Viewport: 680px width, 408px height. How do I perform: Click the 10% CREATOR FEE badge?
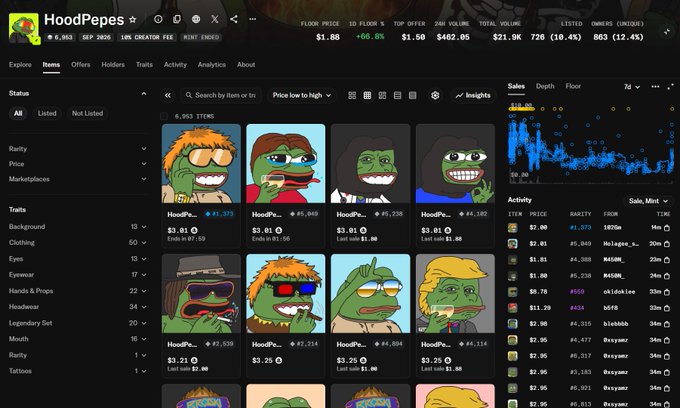point(147,37)
